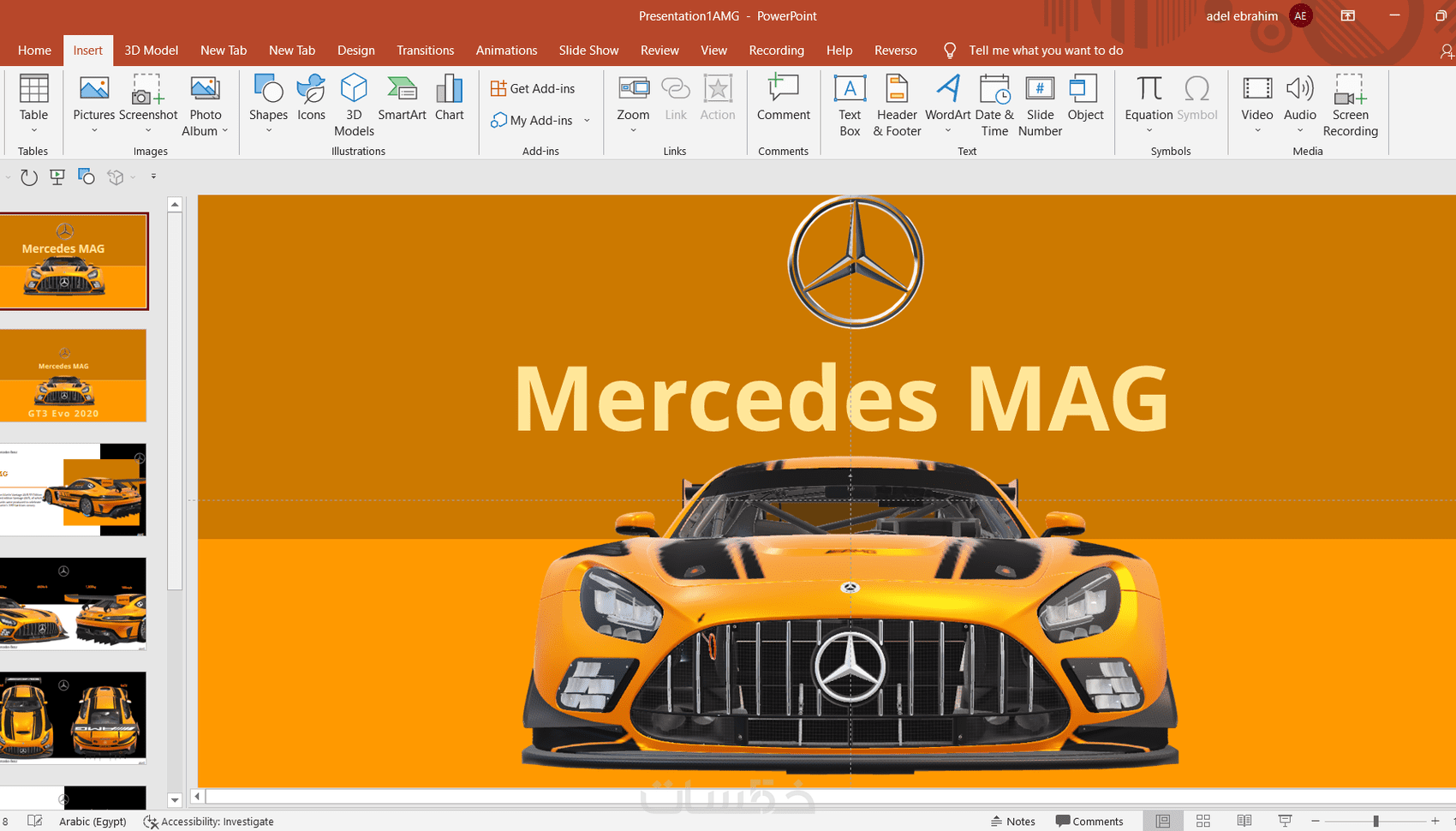
Task: Insert a Slide Number
Action: pyautogui.click(x=1040, y=105)
